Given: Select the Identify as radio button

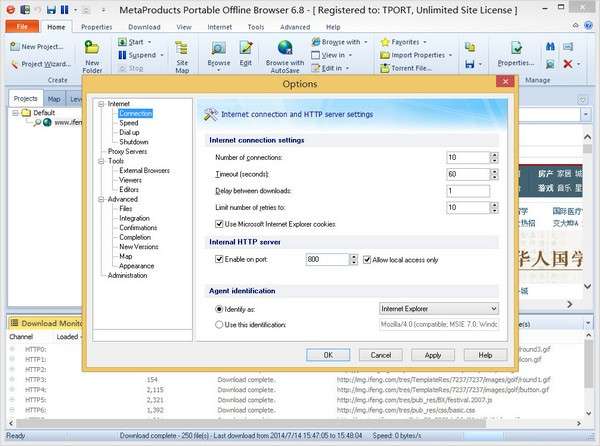Looking at the screenshot, I should [219, 309].
